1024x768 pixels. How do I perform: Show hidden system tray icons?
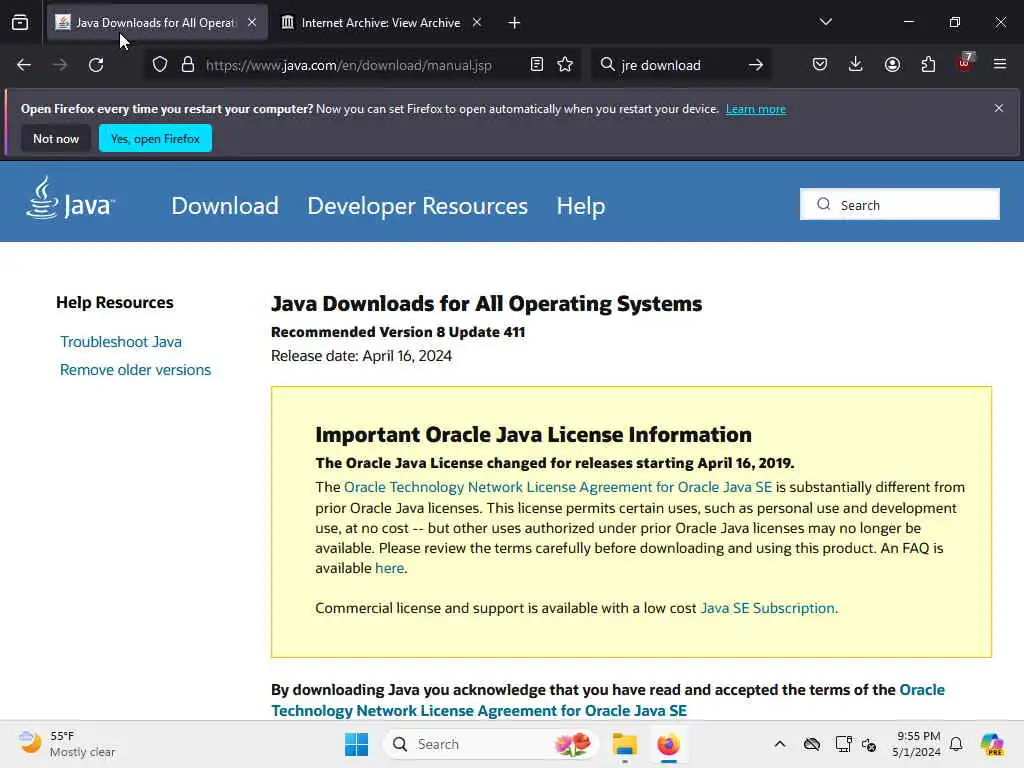(780, 744)
